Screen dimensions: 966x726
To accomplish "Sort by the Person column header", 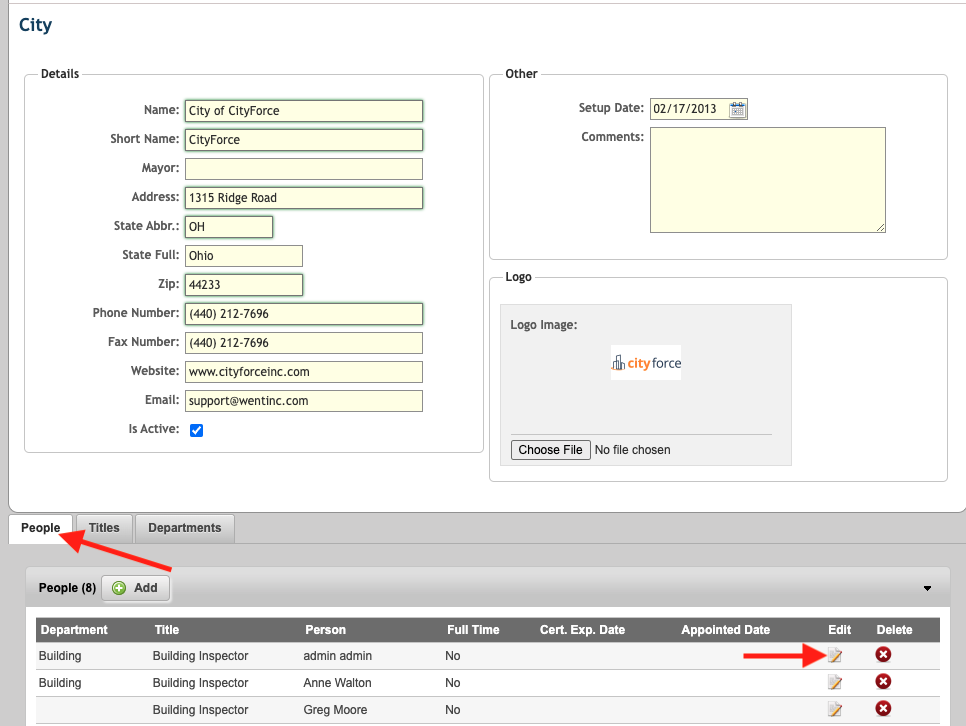I will point(325,630).
